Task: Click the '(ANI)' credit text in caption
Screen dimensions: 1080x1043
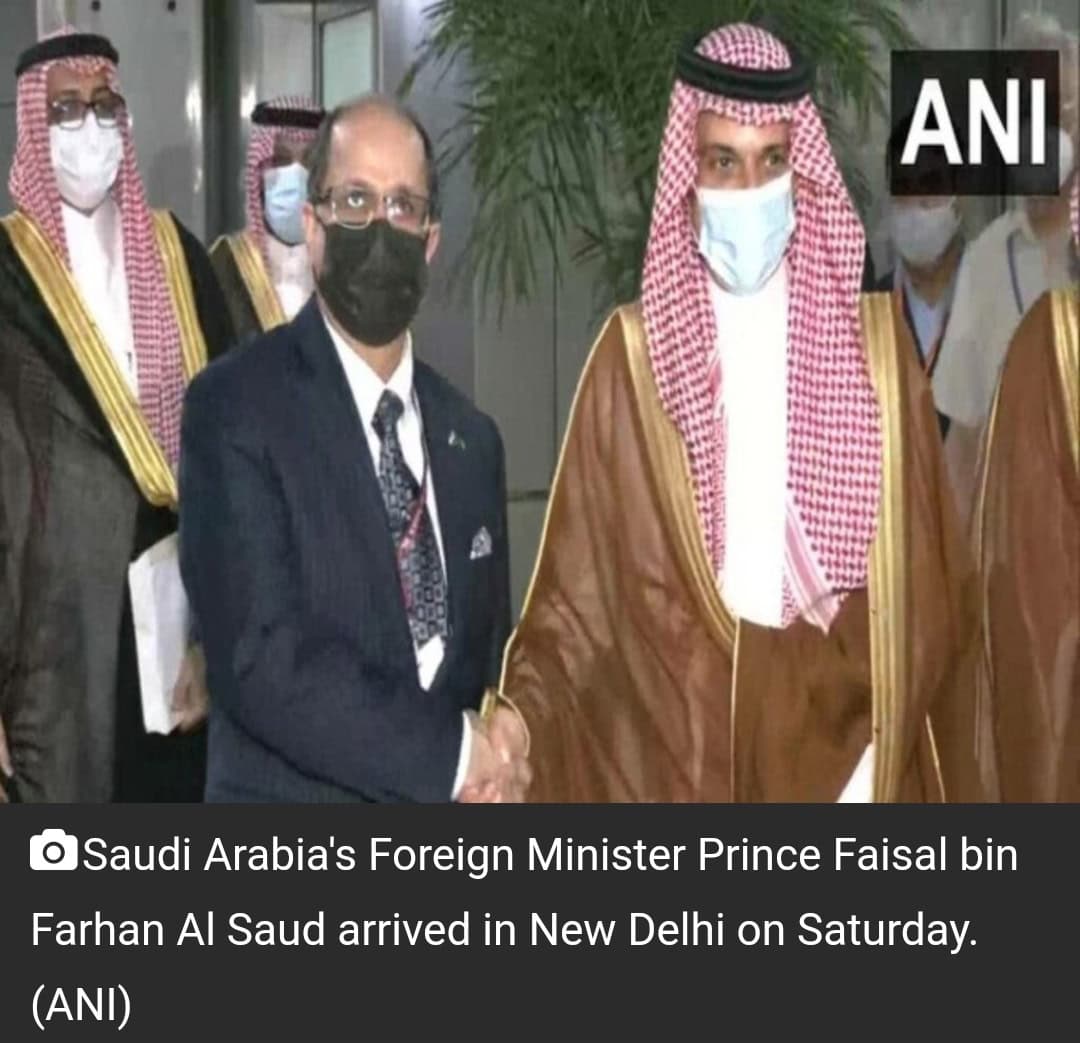Action: pyautogui.click(x=81, y=1004)
